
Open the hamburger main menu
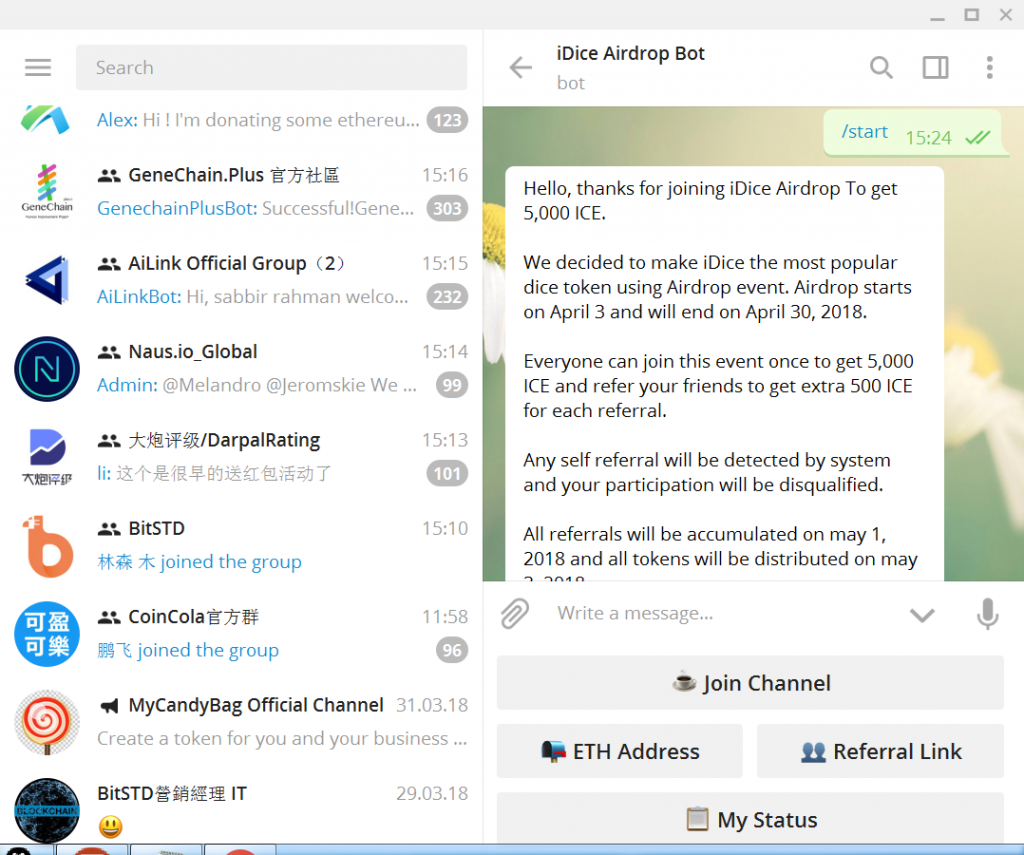38,67
